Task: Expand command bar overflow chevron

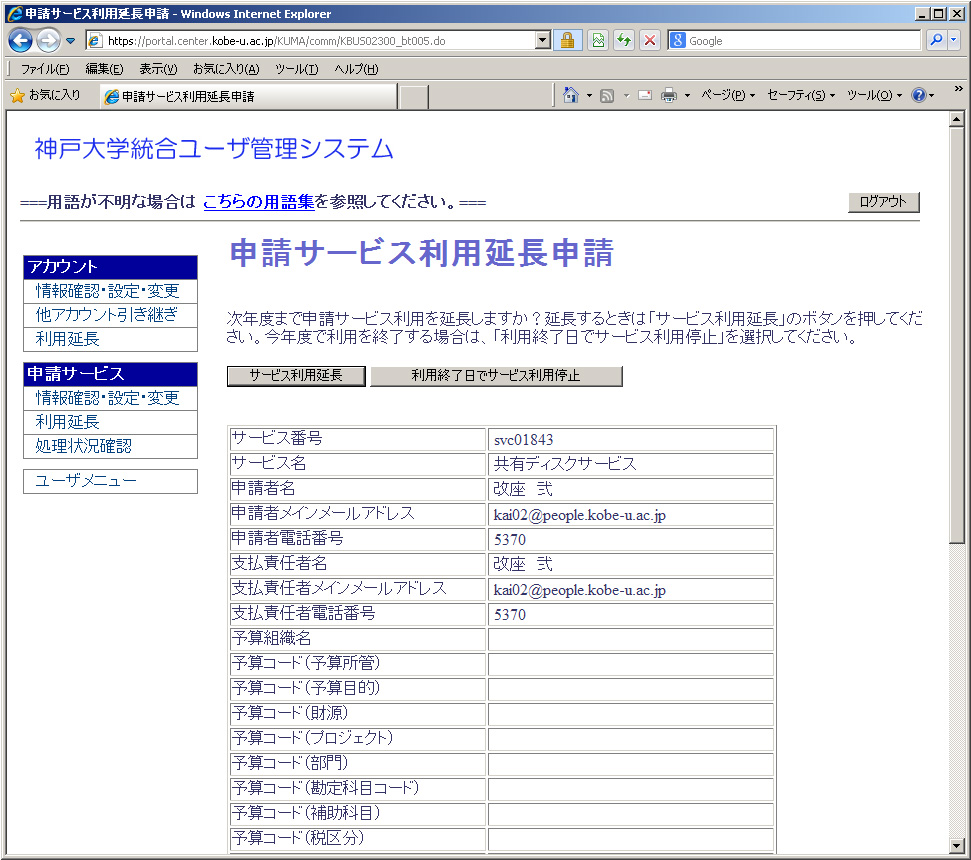Action: click(x=958, y=89)
